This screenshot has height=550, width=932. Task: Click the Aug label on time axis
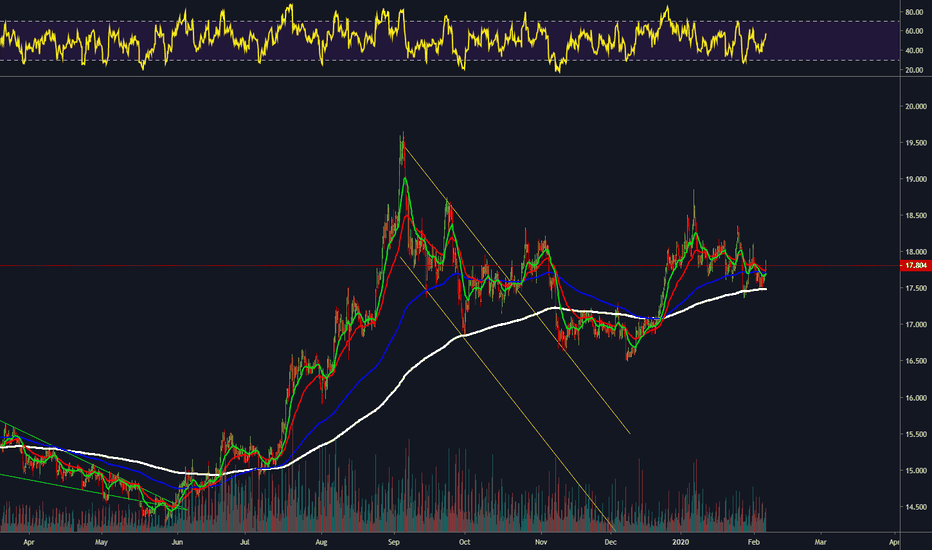pos(321,542)
